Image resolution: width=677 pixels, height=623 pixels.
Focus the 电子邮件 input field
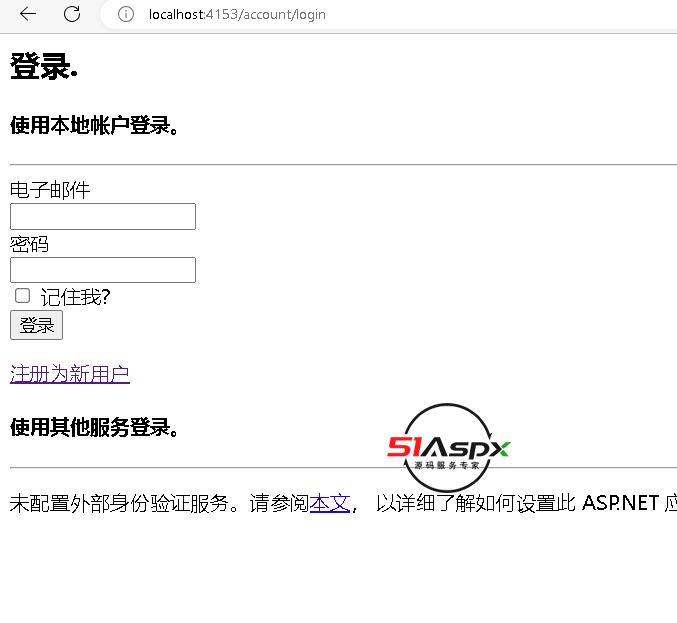coord(102,216)
